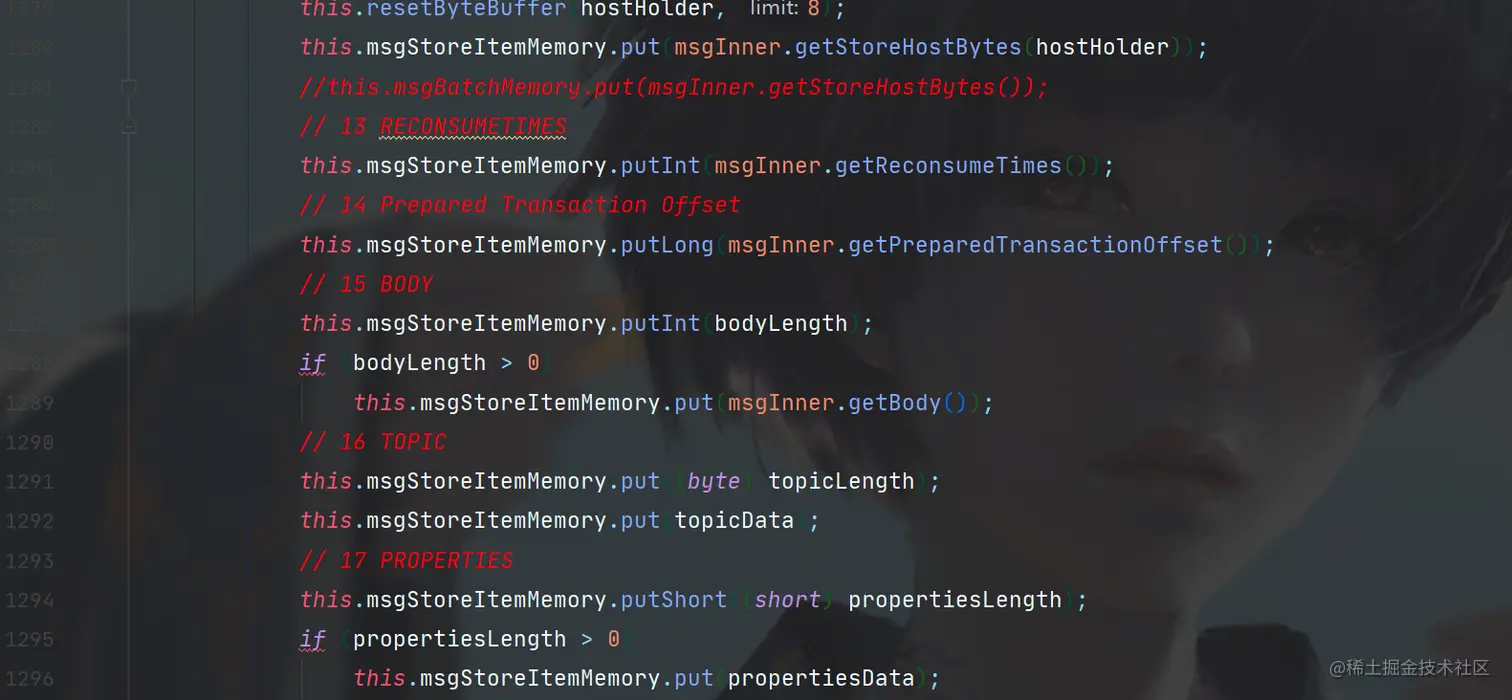Click getStoreHostBytes in the hostHolder put line
The height and width of the screenshot is (700, 1512).
pyautogui.click(x=908, y=47)
